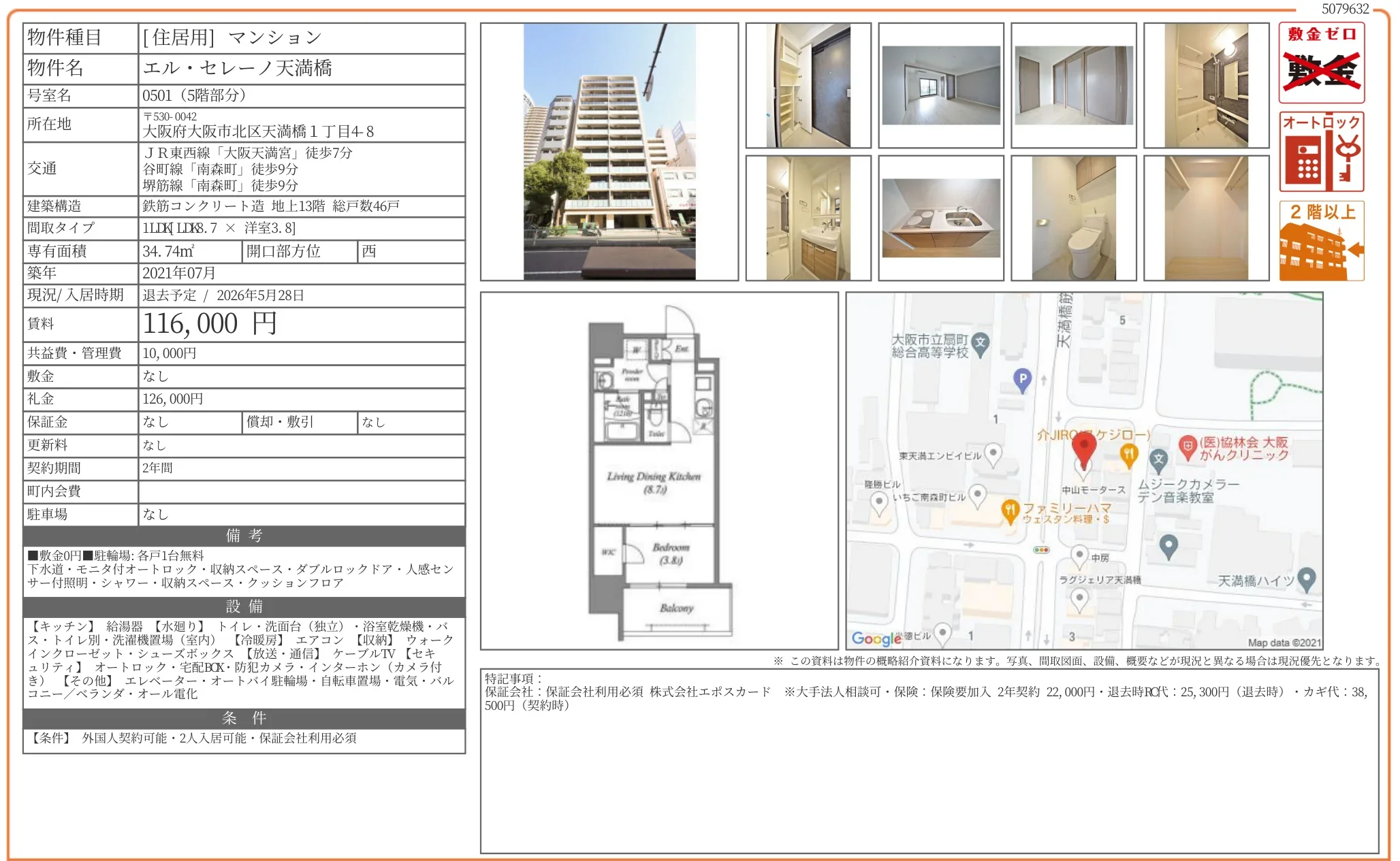Open the toilet room photo
The width and height of the screenshot is (1400, 861).
(x=1073, y=218)
